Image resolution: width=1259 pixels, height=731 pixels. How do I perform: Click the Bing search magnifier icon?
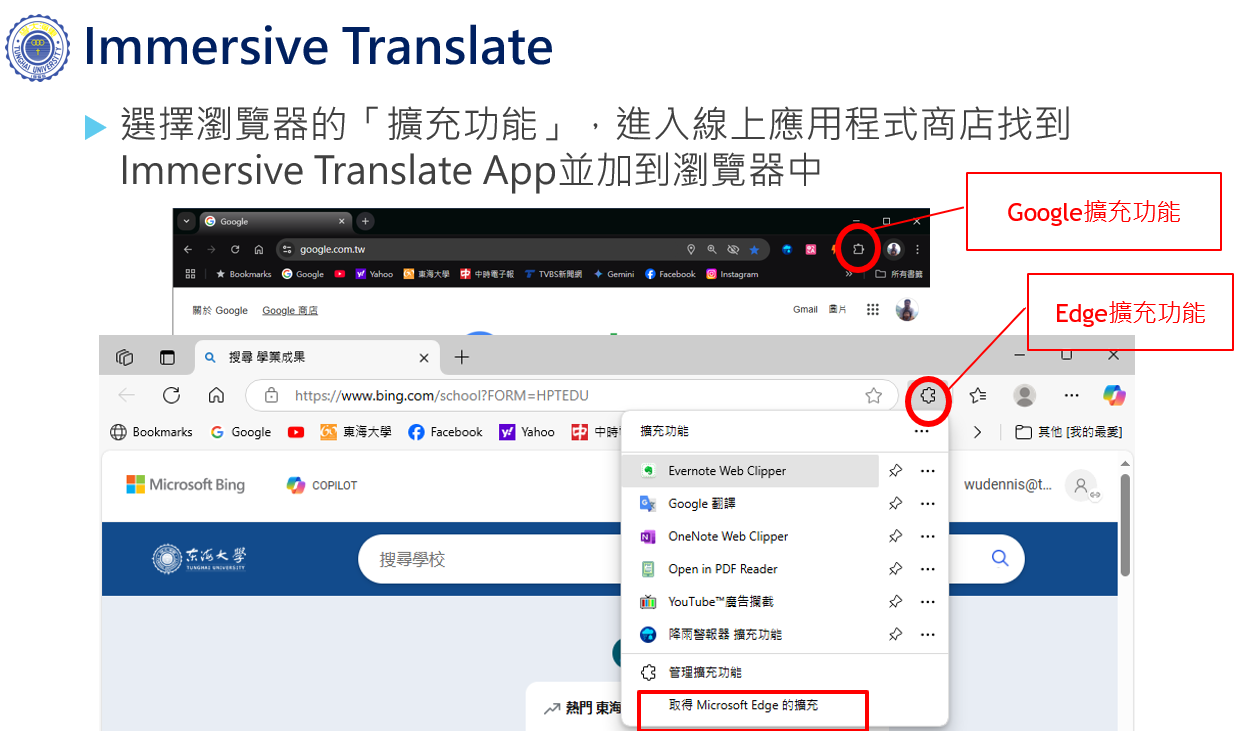[1000, 558]
